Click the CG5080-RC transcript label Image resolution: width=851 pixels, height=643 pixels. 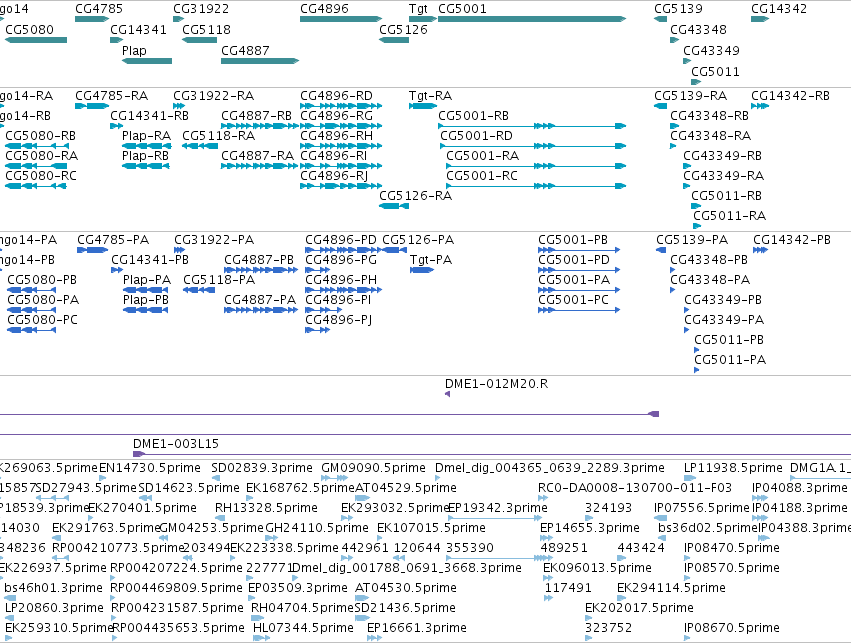click(41, 176)
